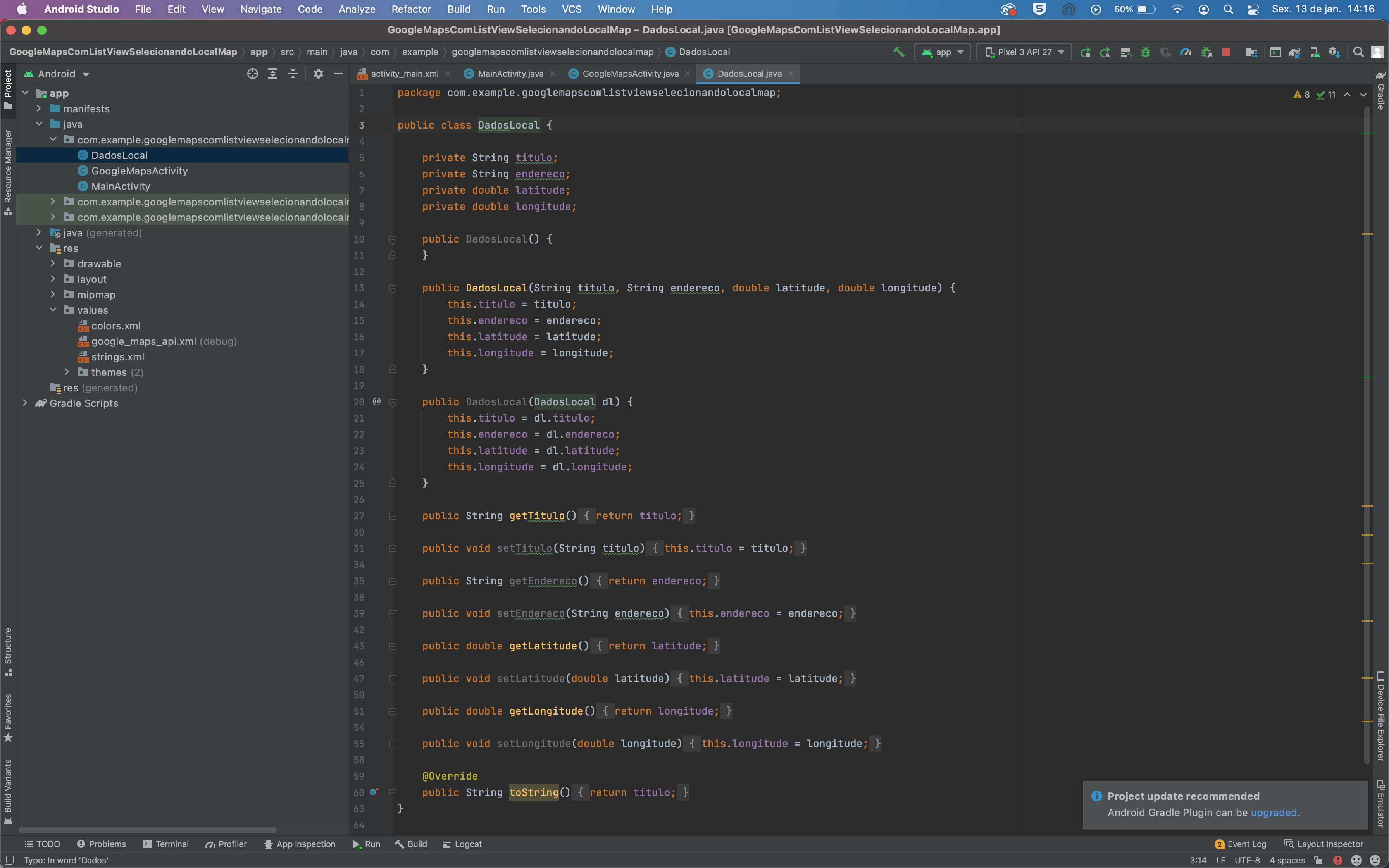This screenshot has height=868, width=1389.
Task: Stop the running app with red square icon
Action: [1227, 52]
